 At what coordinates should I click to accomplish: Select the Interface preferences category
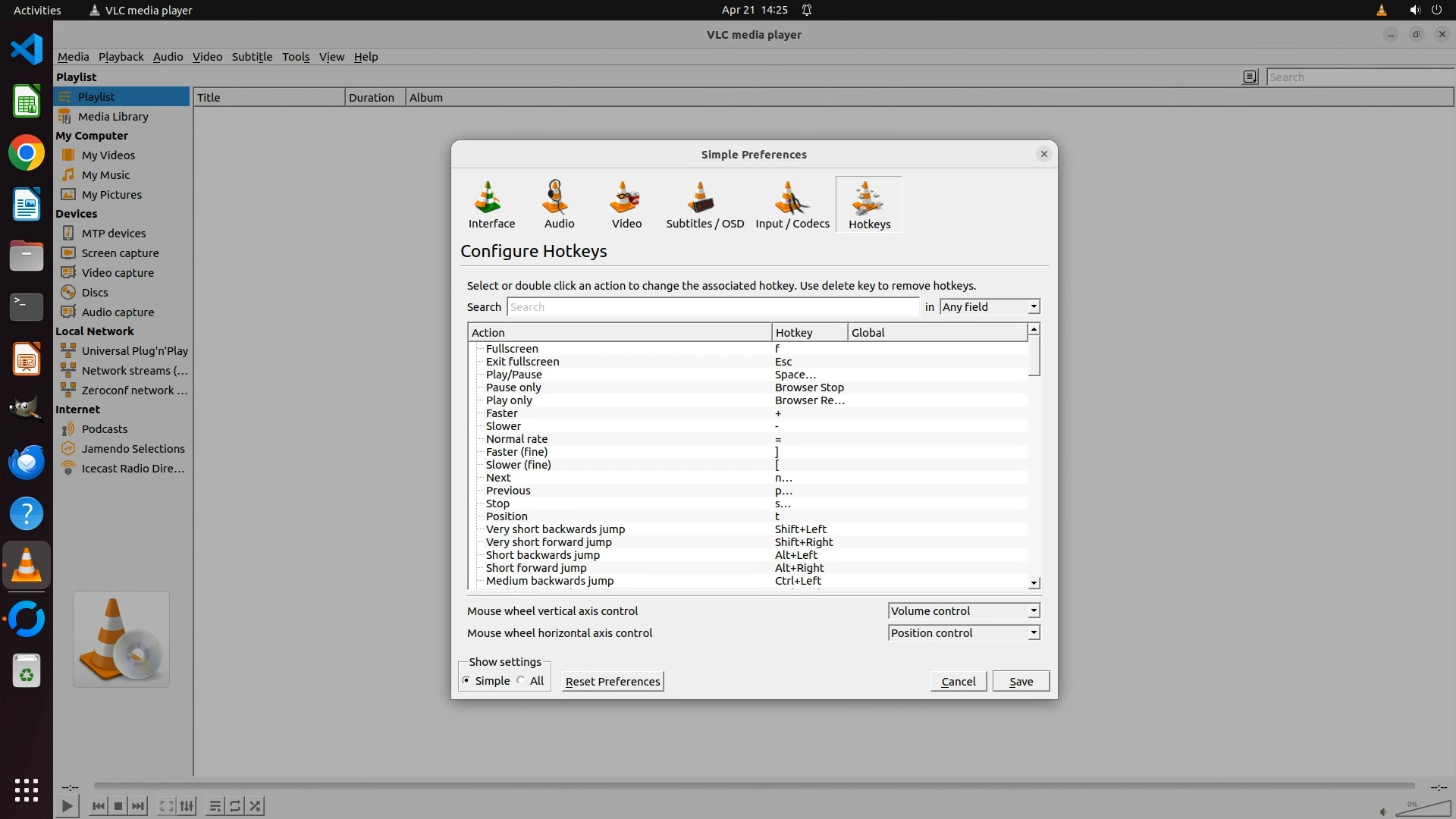(x=491, y=204)
